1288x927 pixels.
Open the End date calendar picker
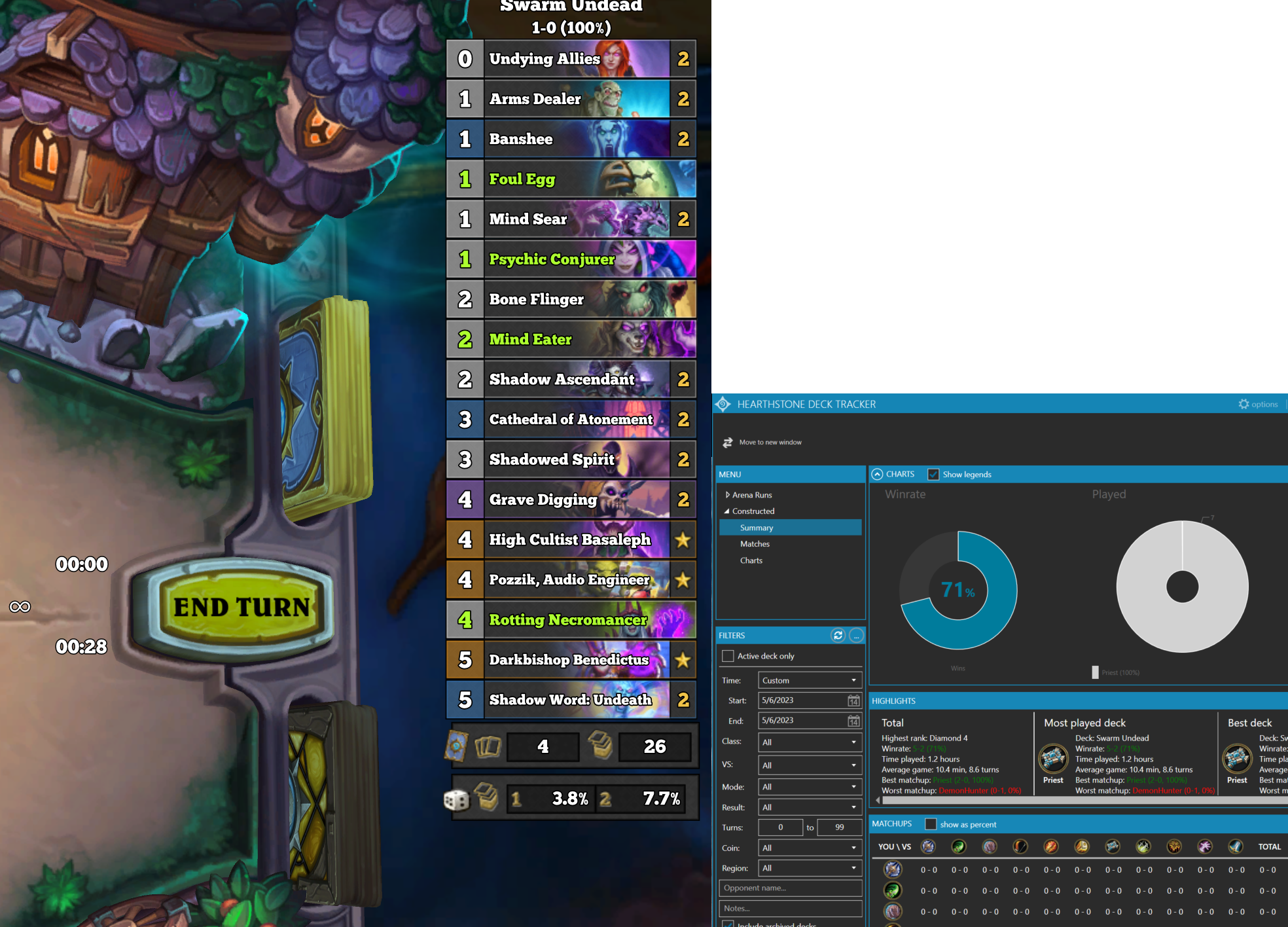pyautogui.click(x=853, y=720)
